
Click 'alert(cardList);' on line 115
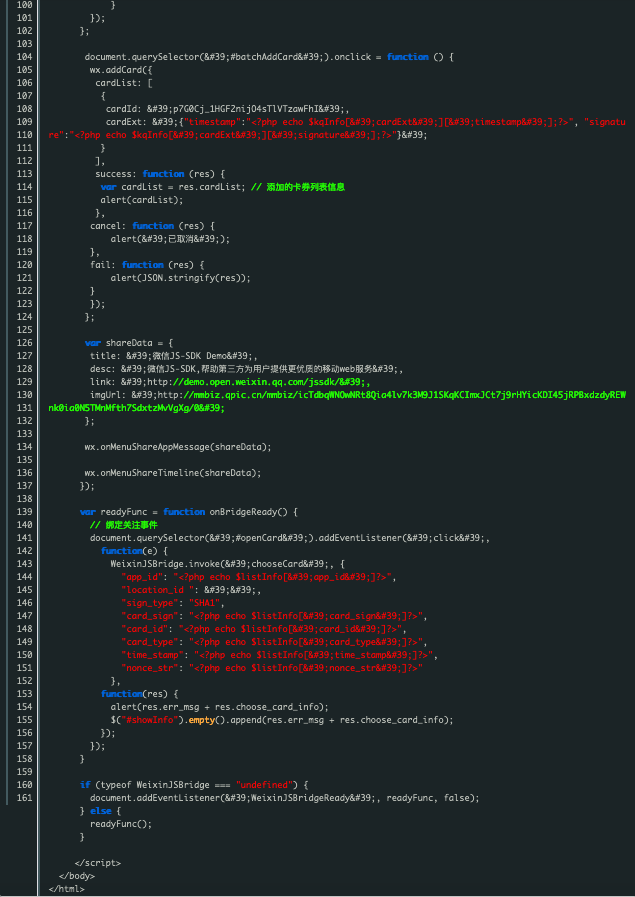click(x=142, y=200)
